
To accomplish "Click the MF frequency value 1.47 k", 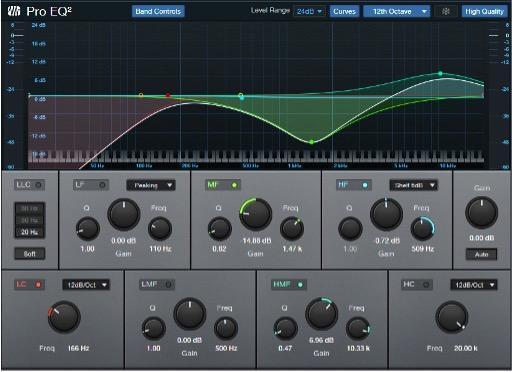I will [292, 249].
